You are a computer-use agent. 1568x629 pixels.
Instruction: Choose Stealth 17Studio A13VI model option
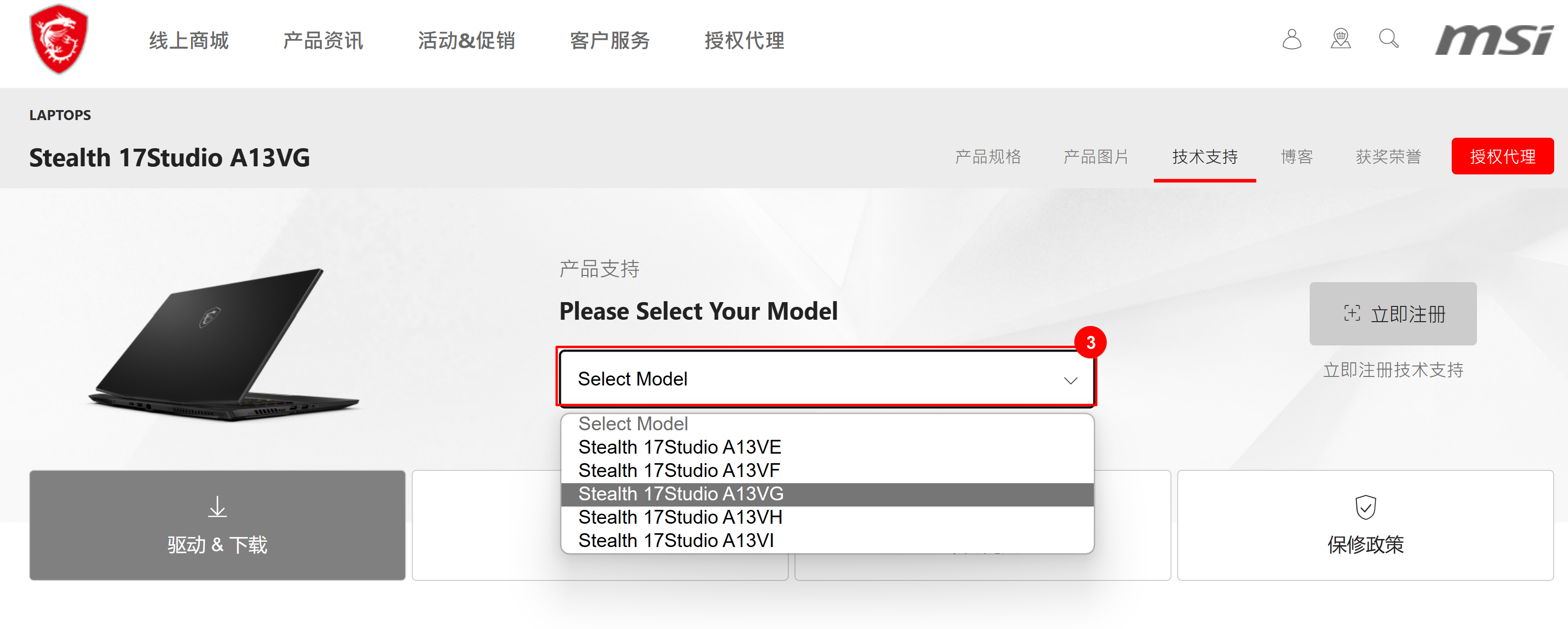coord(677,540)
